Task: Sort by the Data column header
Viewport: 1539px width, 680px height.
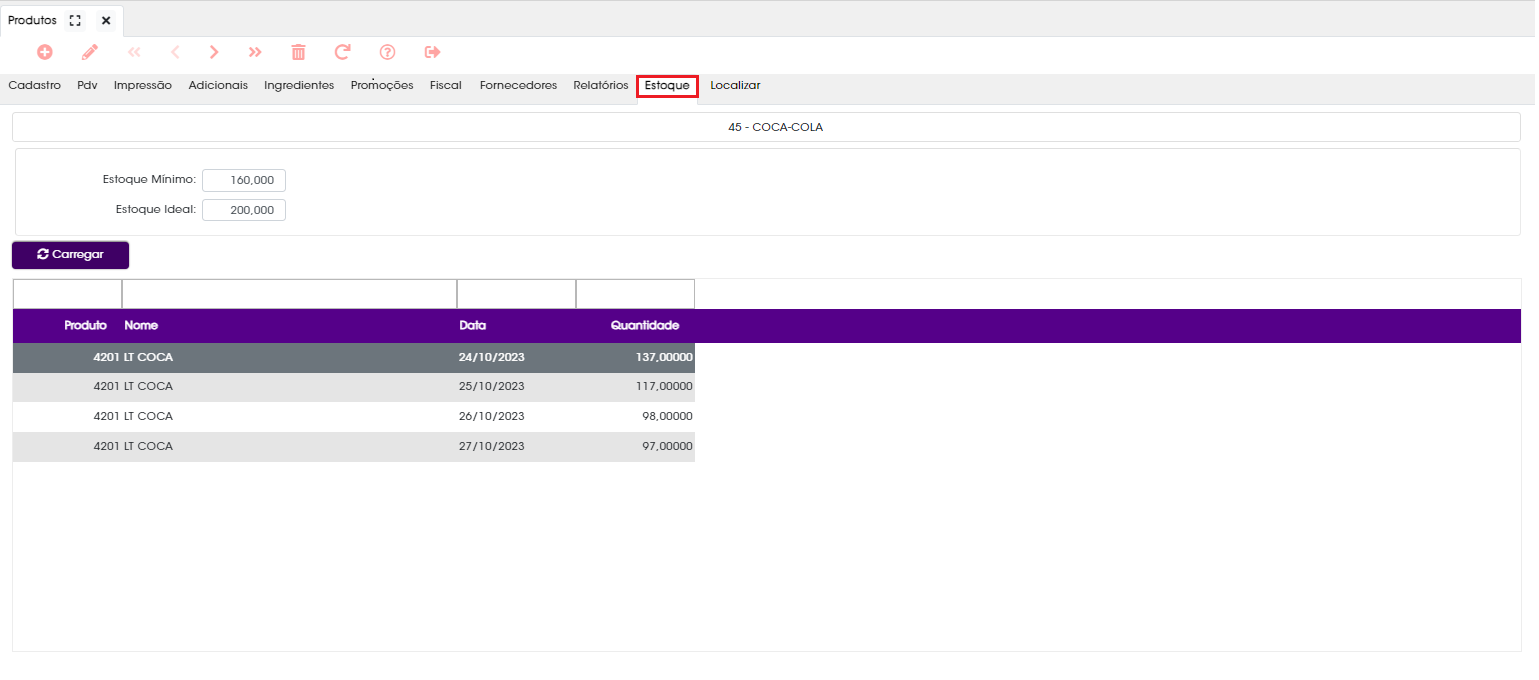Action: (473, 326)
